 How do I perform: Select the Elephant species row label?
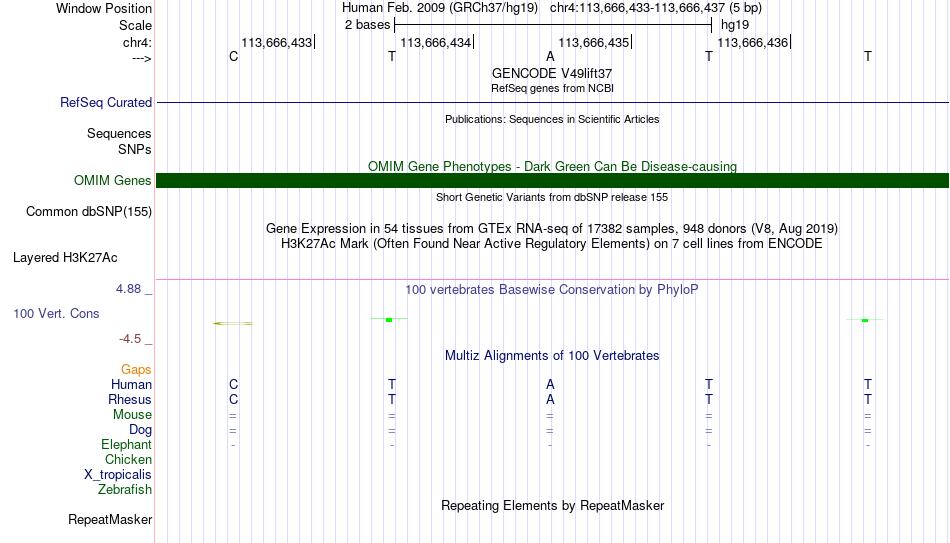126,445
